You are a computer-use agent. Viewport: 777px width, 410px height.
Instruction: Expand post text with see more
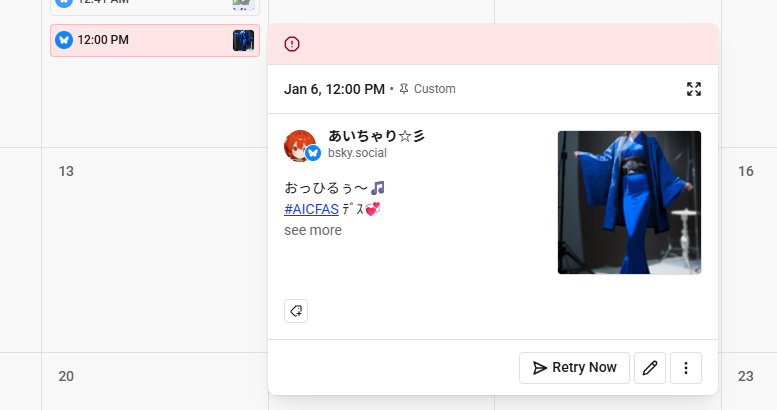[x=312, y=230]
